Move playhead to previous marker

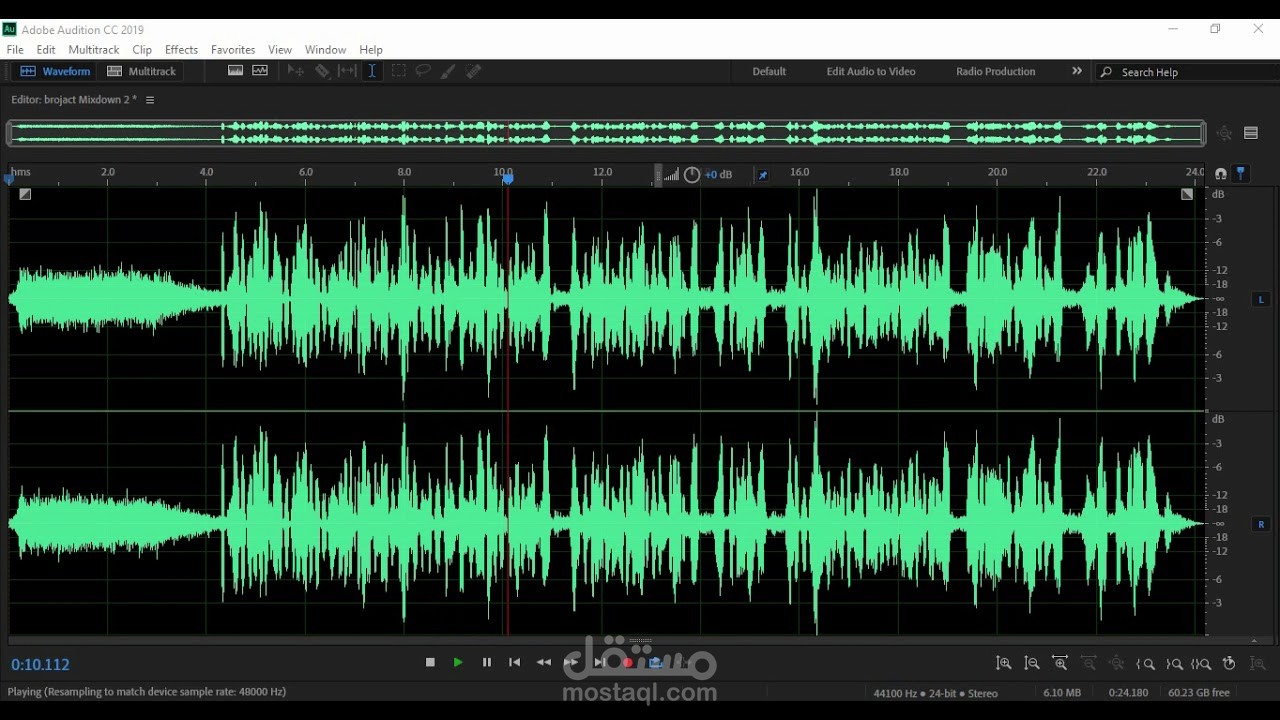click(x=515, y=662)
